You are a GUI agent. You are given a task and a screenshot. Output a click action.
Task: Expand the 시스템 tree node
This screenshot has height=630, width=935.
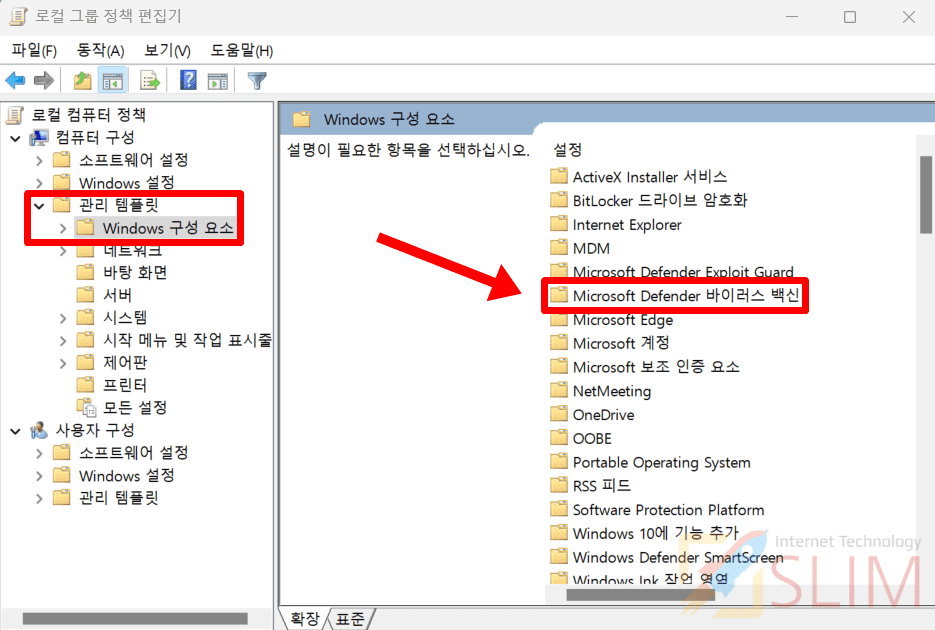tap(63, 318)
